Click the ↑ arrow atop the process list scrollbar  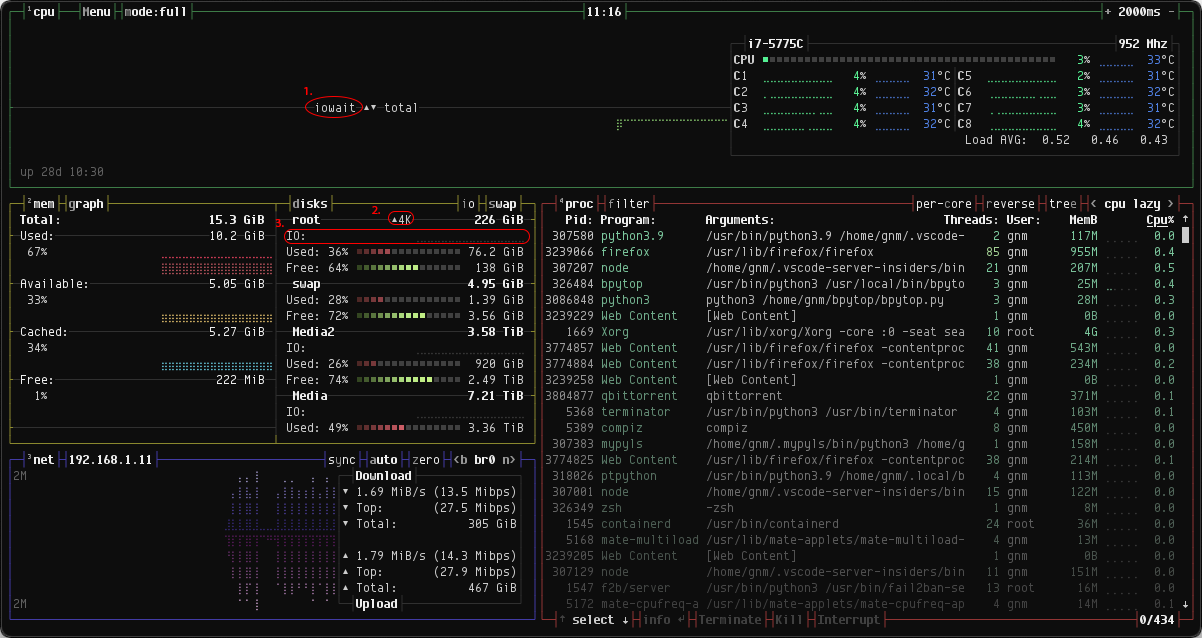pos(1185,219)
